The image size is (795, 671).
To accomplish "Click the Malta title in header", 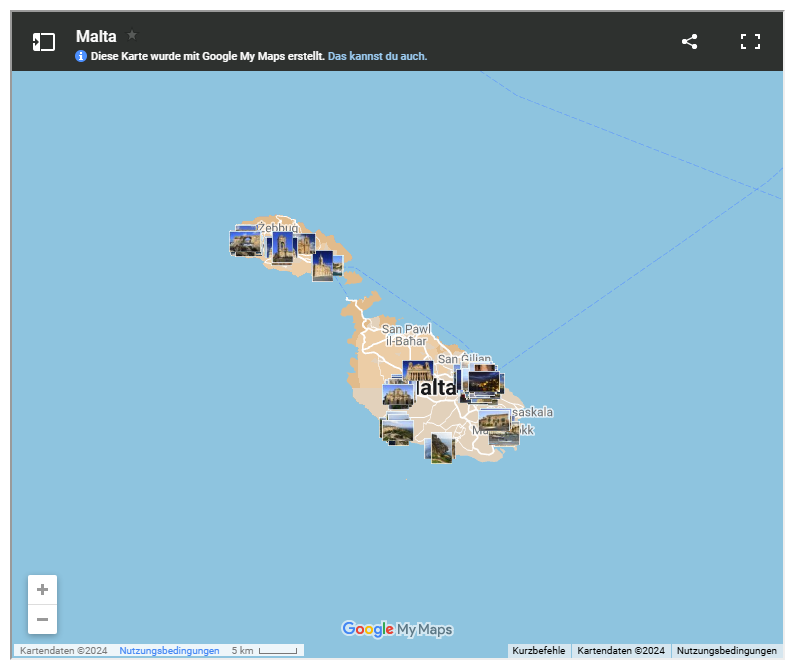I will [x=96, y=36].
